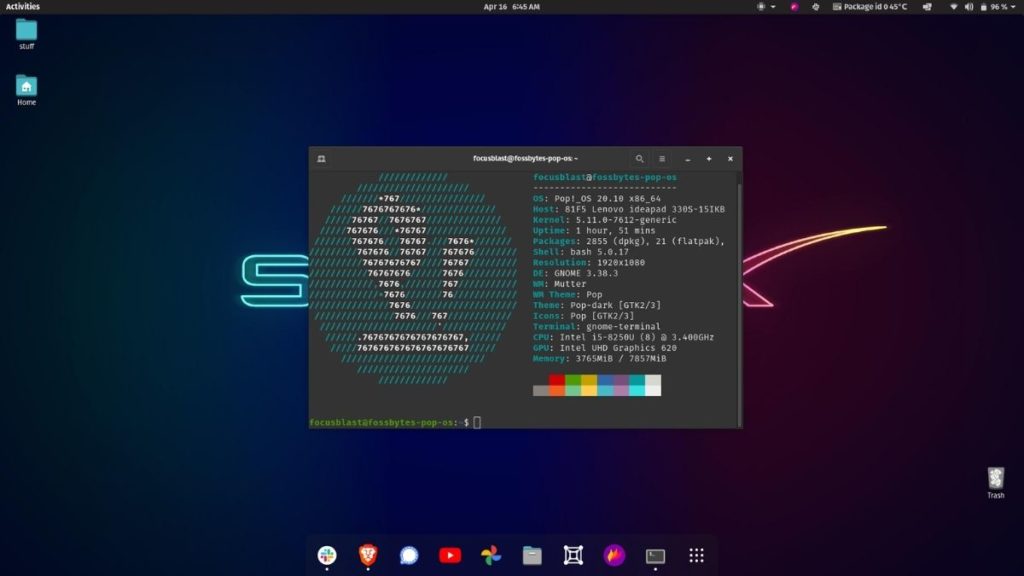Click the pink recording indicator in the panel
Image resolution: width=1024 pixels, height=576 pixels.
(x=795, y=7)
